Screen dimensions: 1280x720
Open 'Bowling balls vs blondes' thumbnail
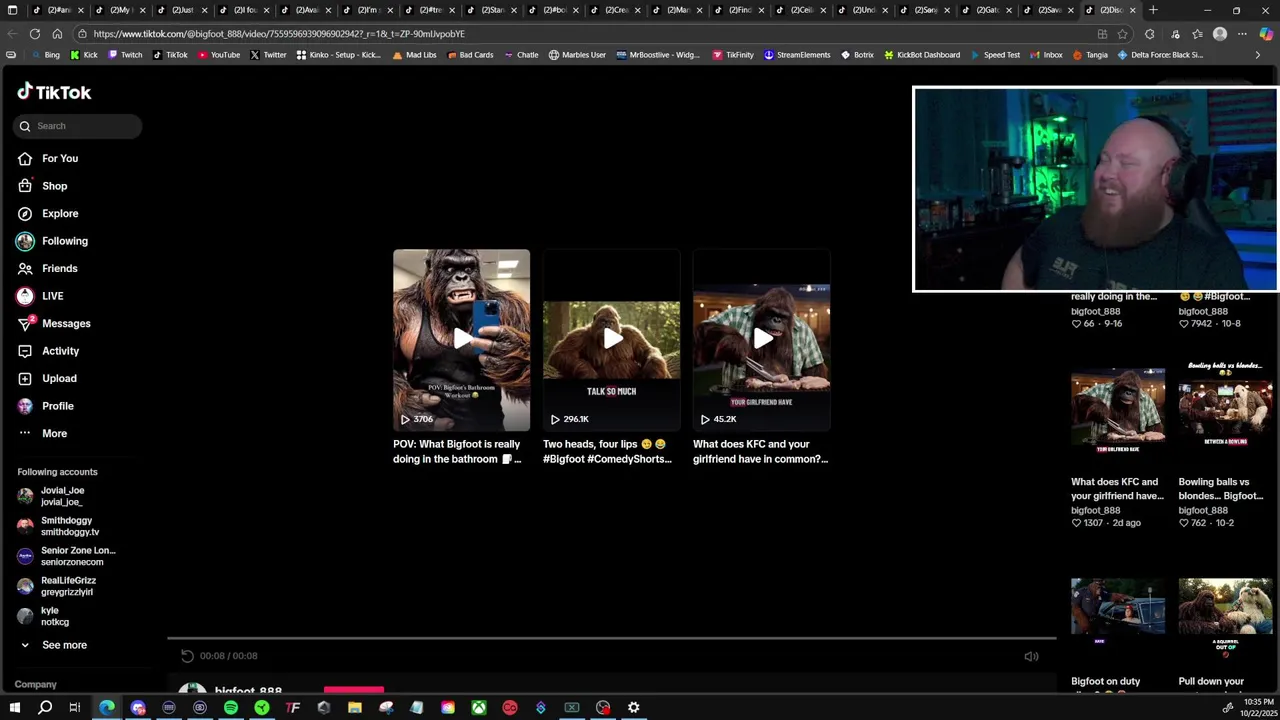(x=1225, y=412)
